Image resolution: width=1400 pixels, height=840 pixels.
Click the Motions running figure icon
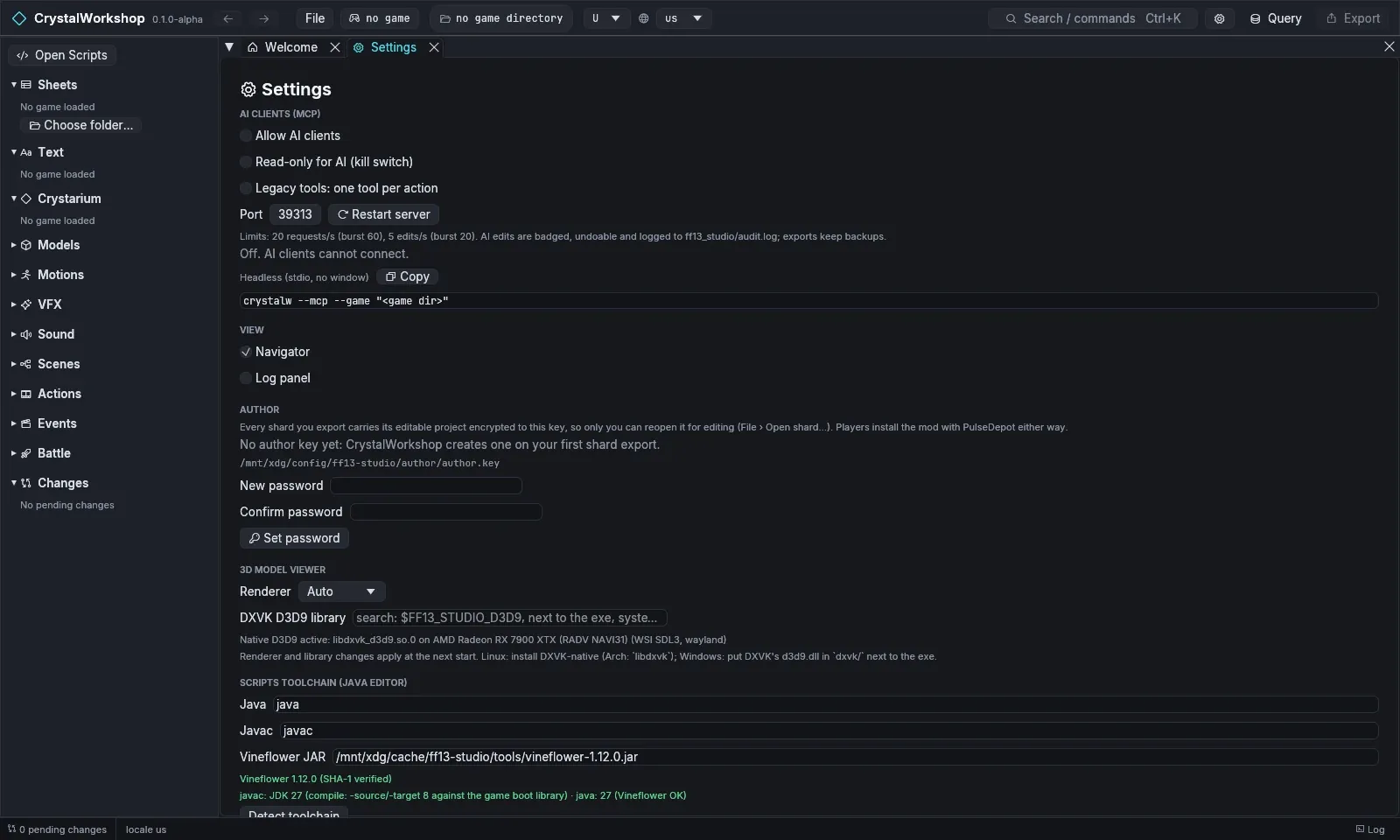[x=26, y=275]
